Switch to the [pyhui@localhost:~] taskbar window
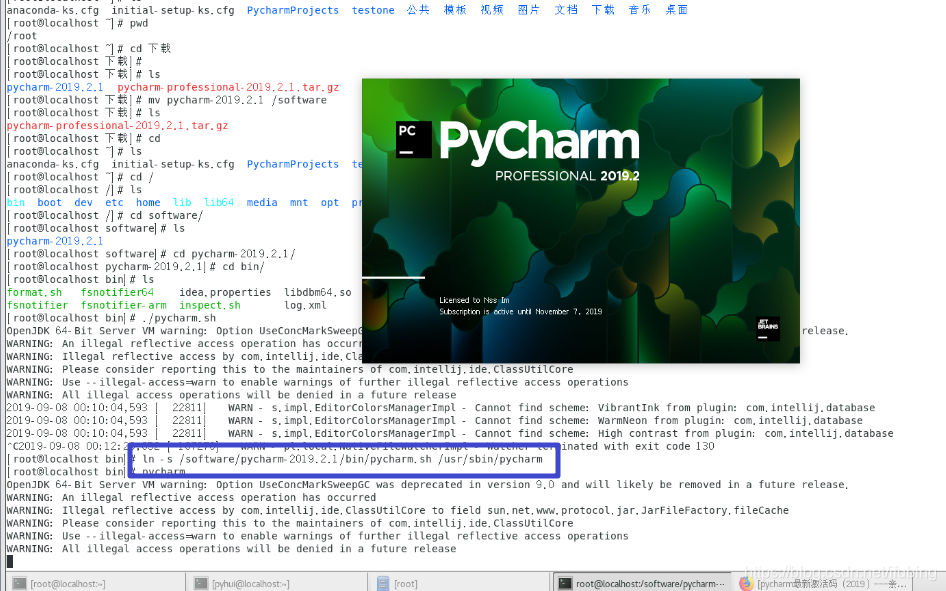This screenshot has height=591, width=946. [275, 583]
